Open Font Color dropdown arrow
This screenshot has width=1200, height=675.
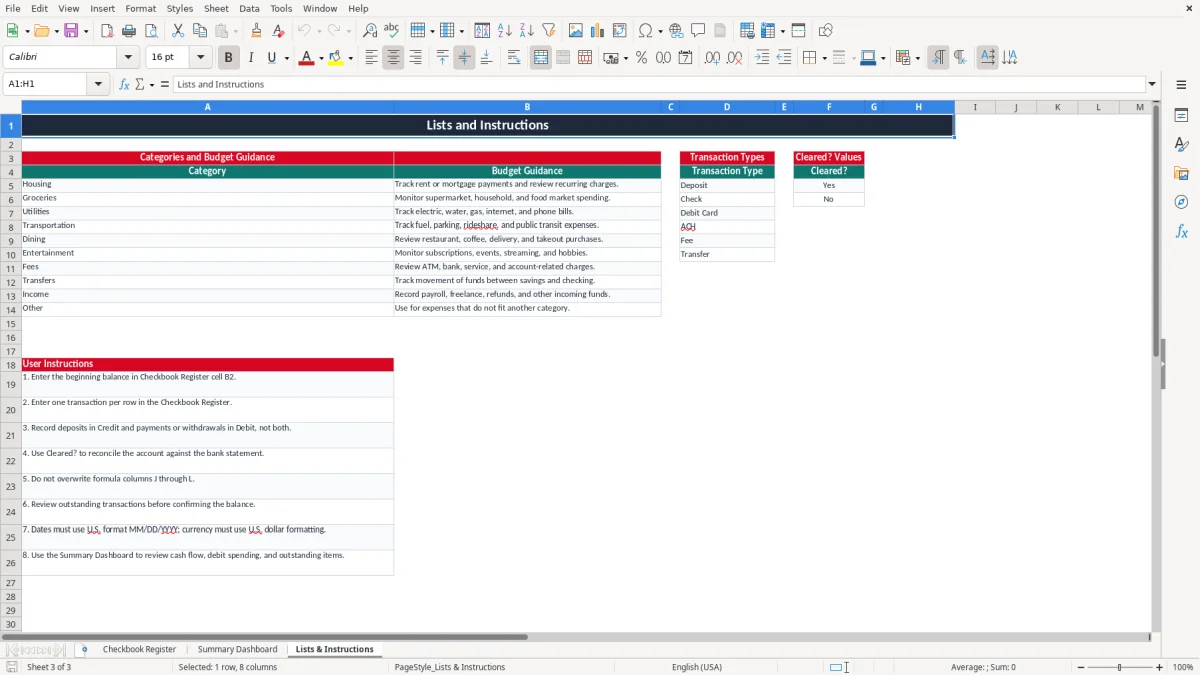pyautogui.click(x=321, y=58)
